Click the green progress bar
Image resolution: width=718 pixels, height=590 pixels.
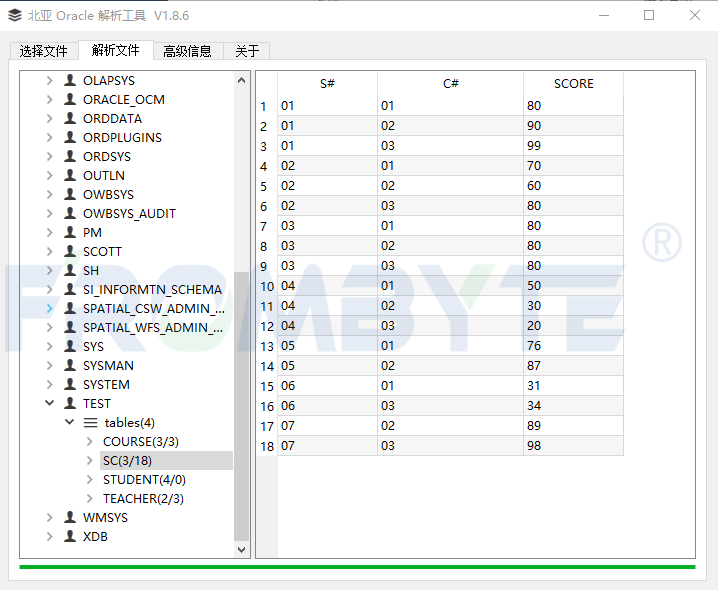tap(357, 567)
